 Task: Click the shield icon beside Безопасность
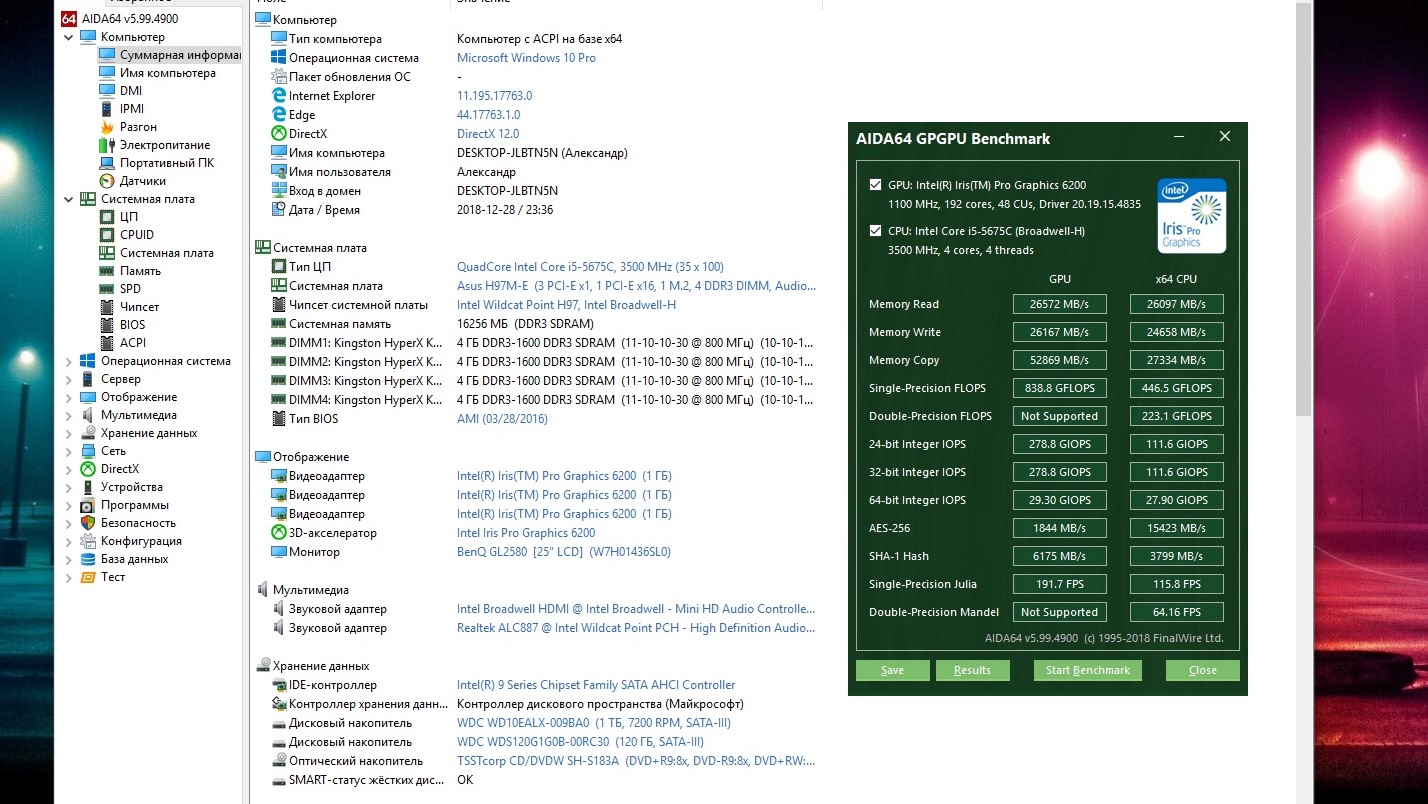(x=88, y=523)
